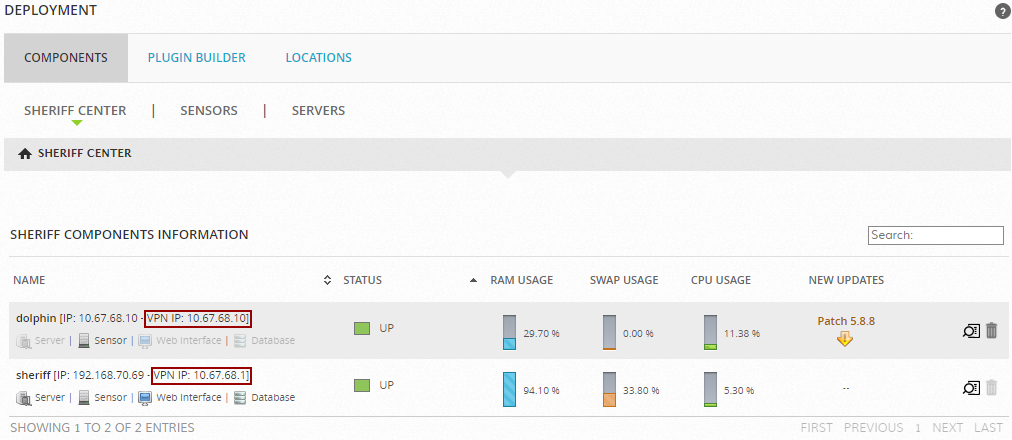The image size is (1012, 440).
Task: Open the Locations tab
Action: click(318, 58)
